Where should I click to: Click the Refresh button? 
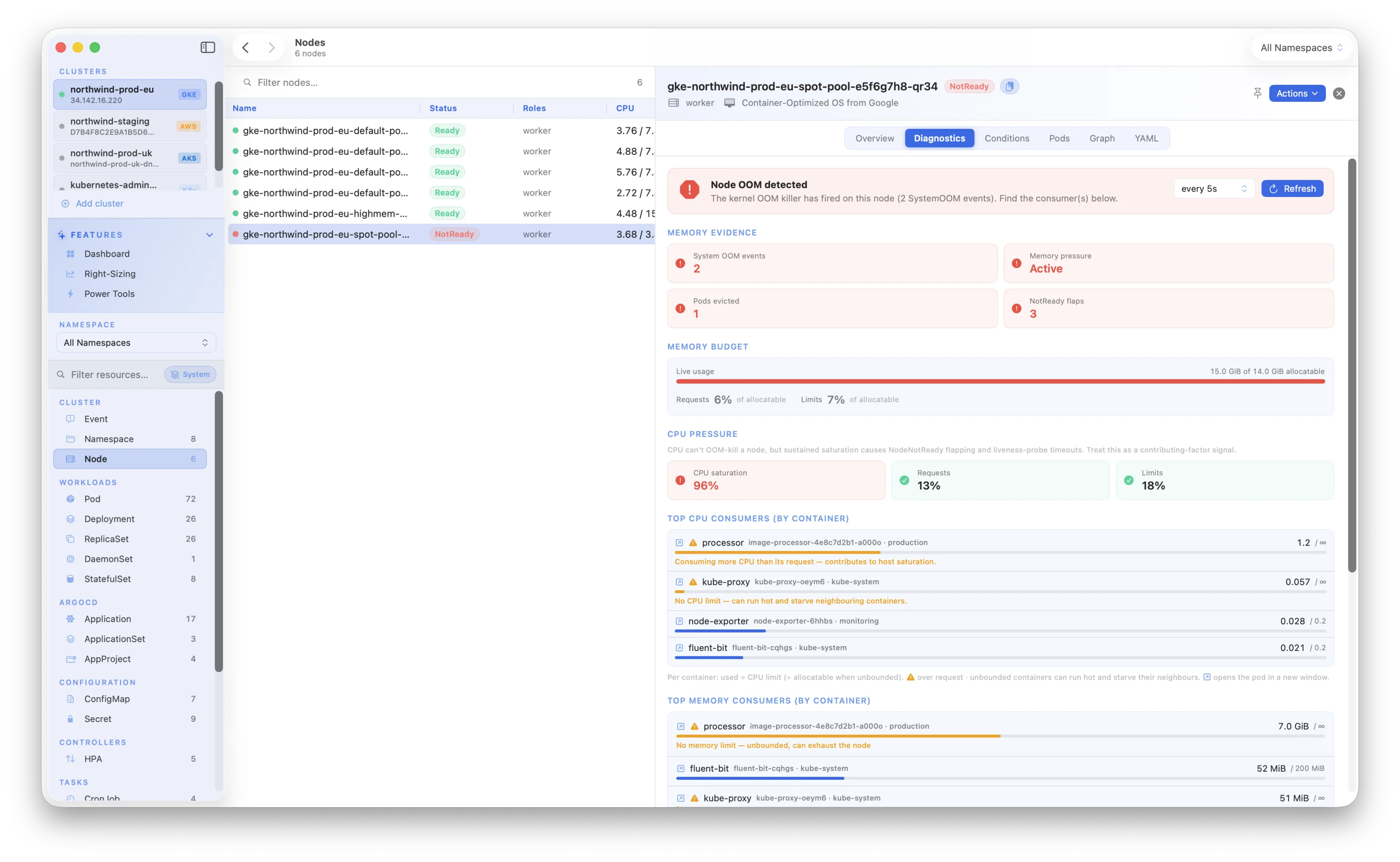tap(1292, 189)
